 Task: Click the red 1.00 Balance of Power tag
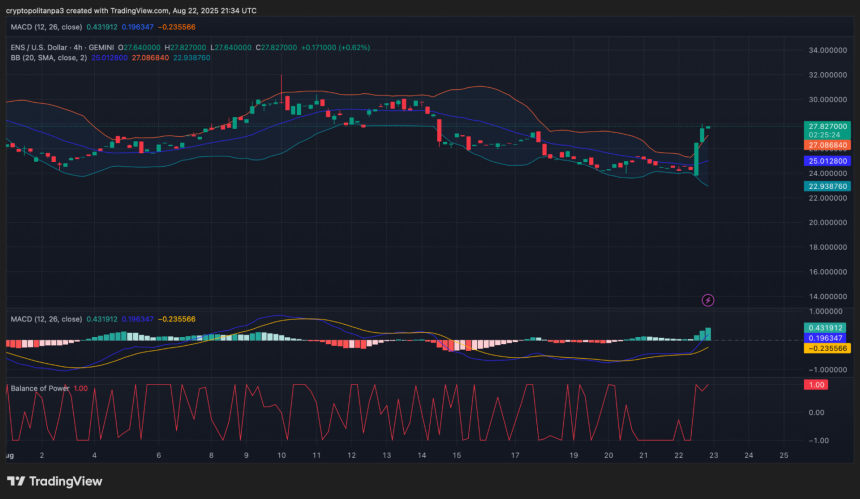click(x=815, y=385)
